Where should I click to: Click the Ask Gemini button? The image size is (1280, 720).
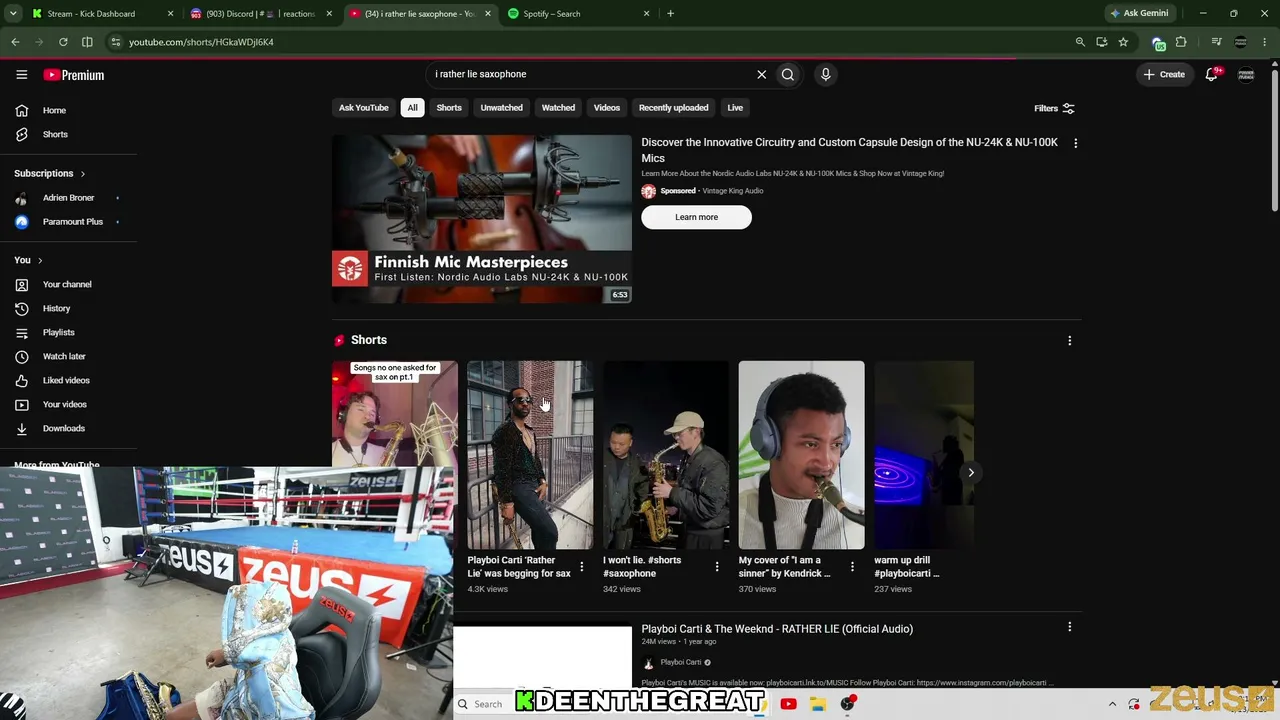pyautogui.click(x=1139, y=14)
